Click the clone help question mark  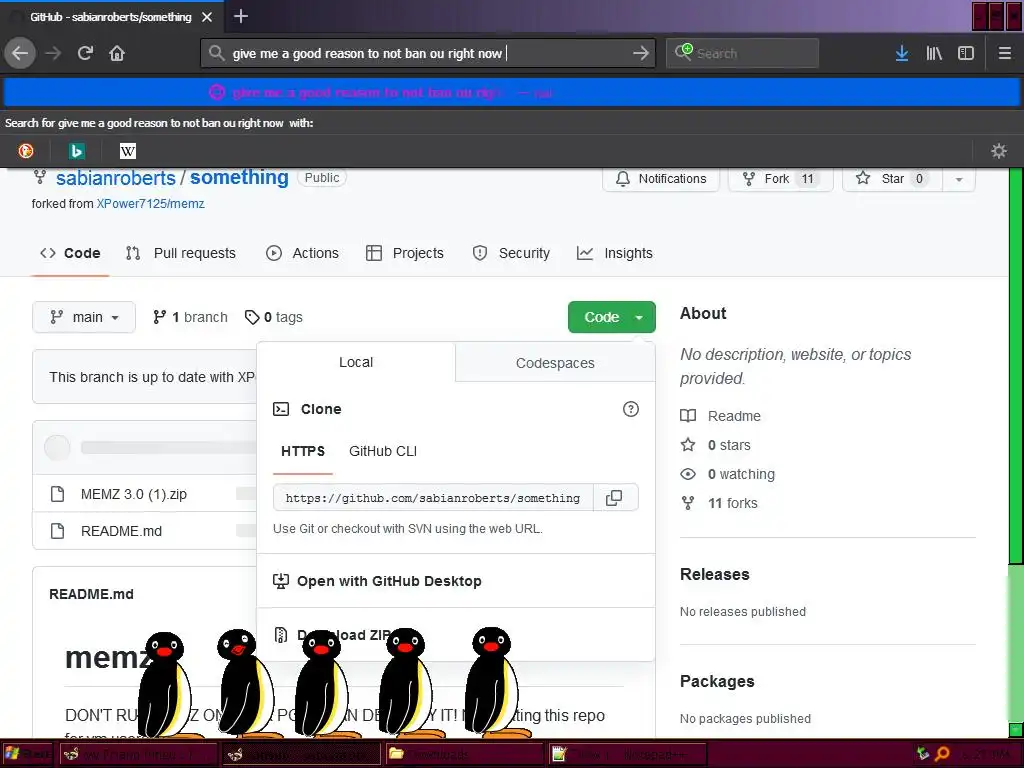click(630, 409)
